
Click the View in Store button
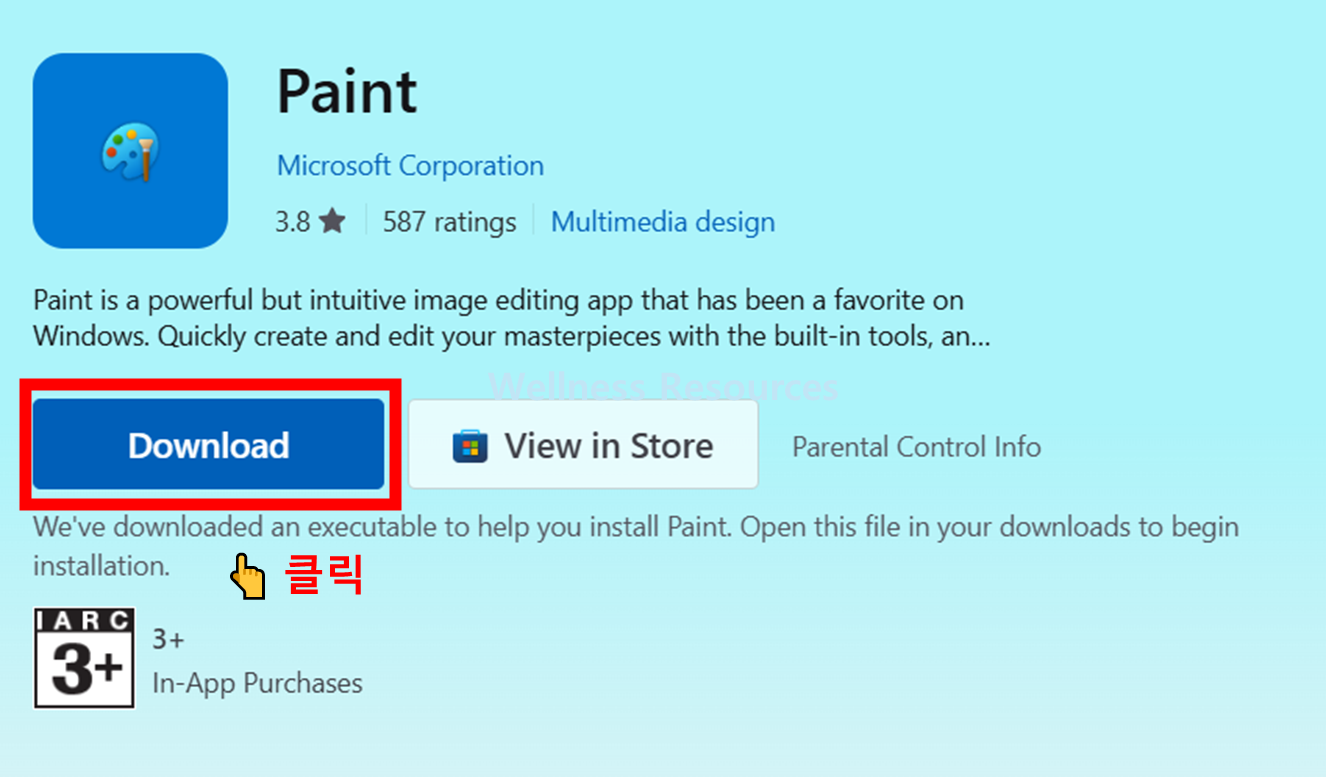click(x=583, y=445)
